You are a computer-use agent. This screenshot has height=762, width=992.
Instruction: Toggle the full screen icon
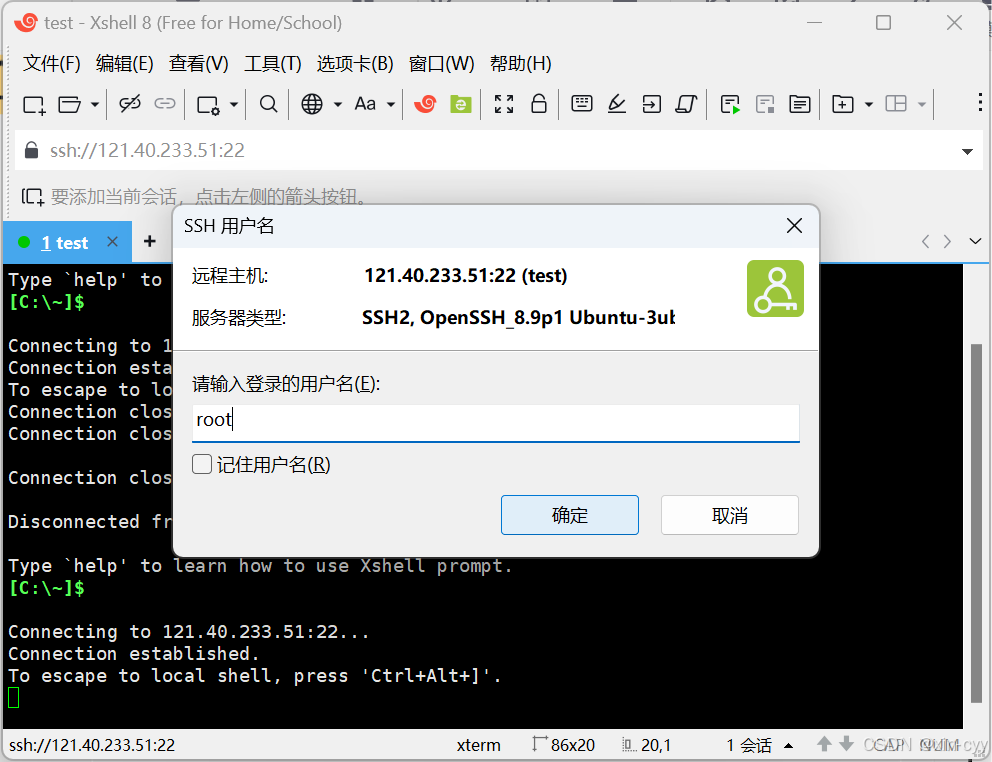coord(504,104)
